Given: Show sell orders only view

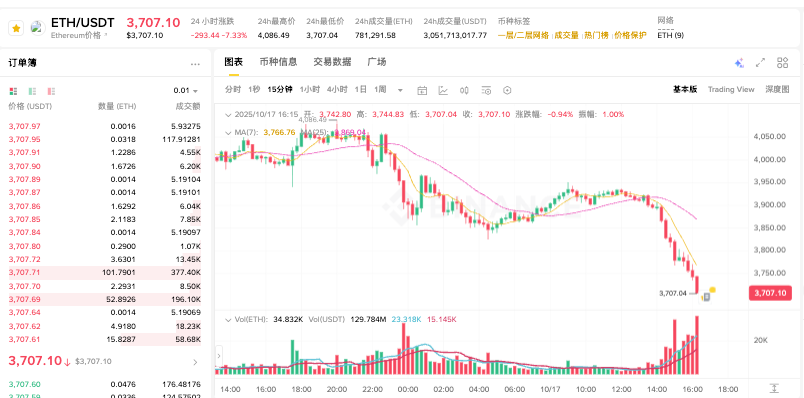Looking at the screenshot, I should pos(51,91).
